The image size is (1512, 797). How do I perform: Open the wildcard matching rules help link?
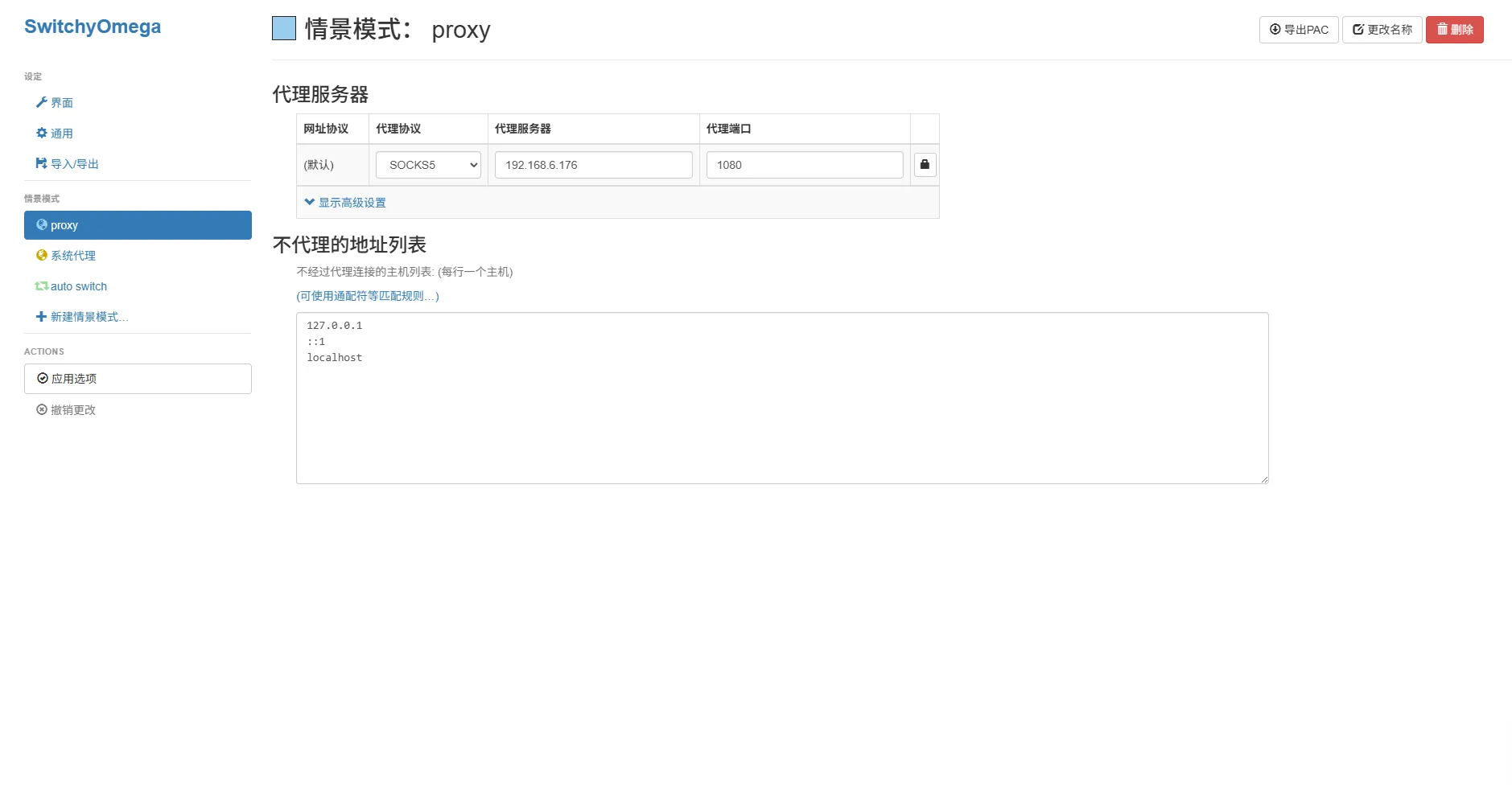368,296
